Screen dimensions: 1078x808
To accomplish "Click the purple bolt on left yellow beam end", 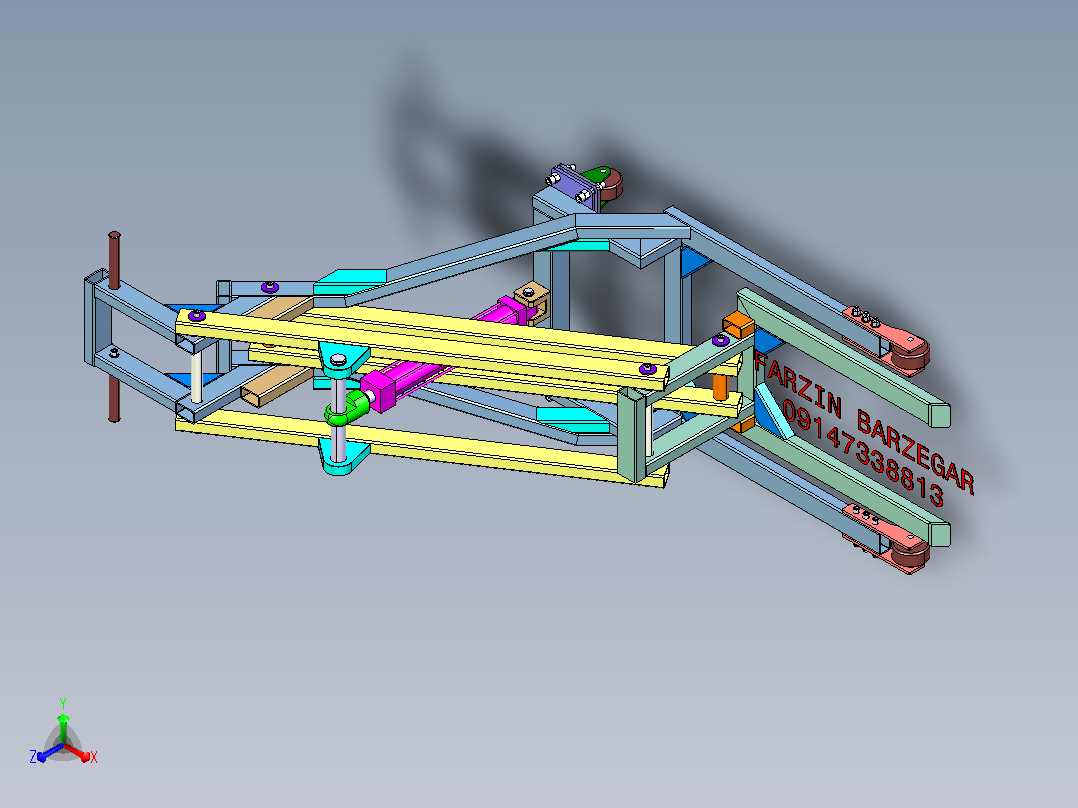I will [x=197, y=316].
